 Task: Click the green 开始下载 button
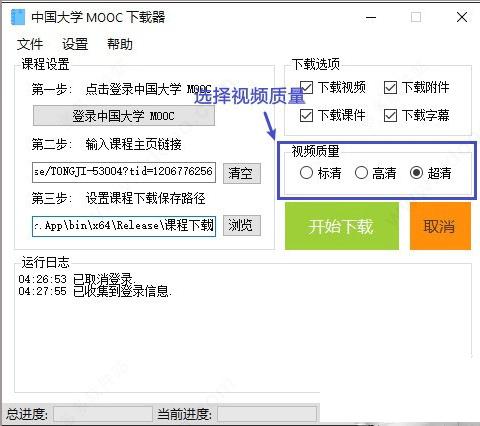coord(342,226)
